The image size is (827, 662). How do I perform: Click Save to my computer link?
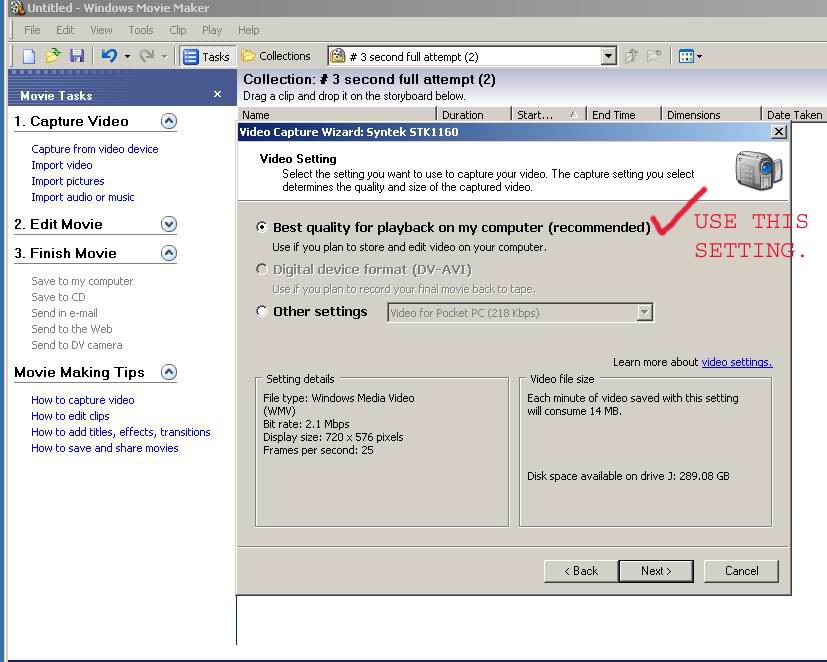[82, 281]
